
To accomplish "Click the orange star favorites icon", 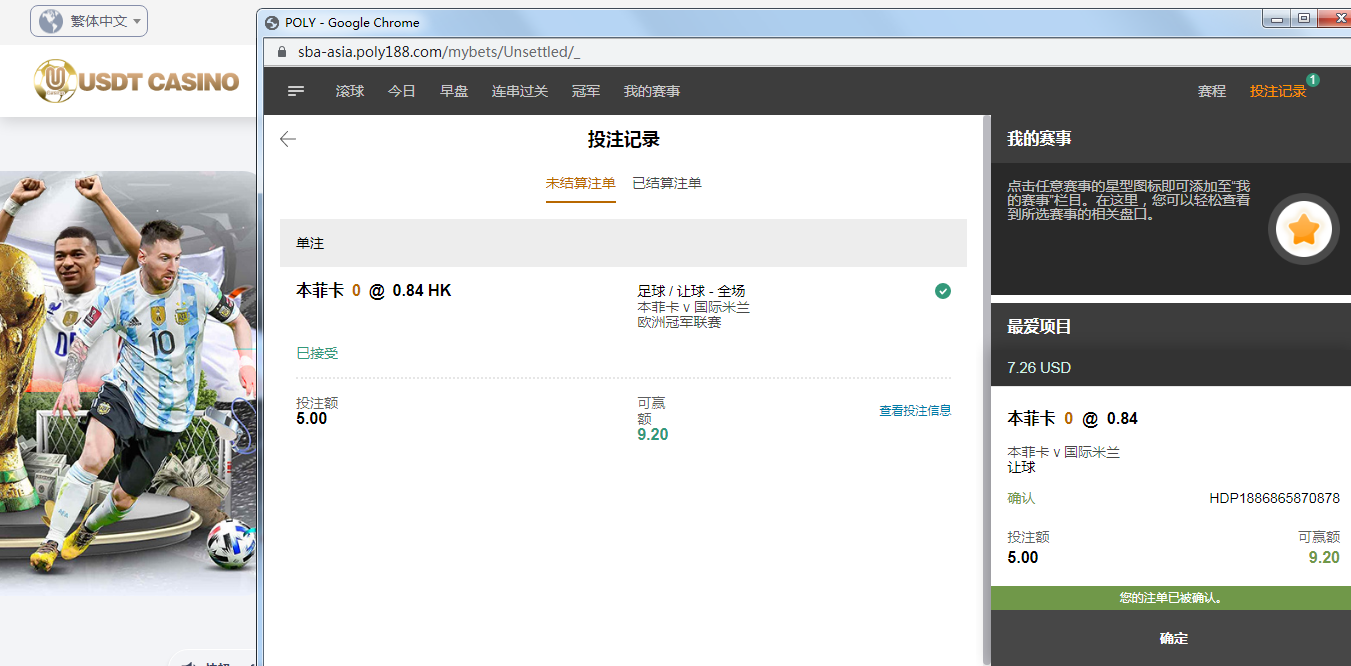I will (x=1304, y=230).
